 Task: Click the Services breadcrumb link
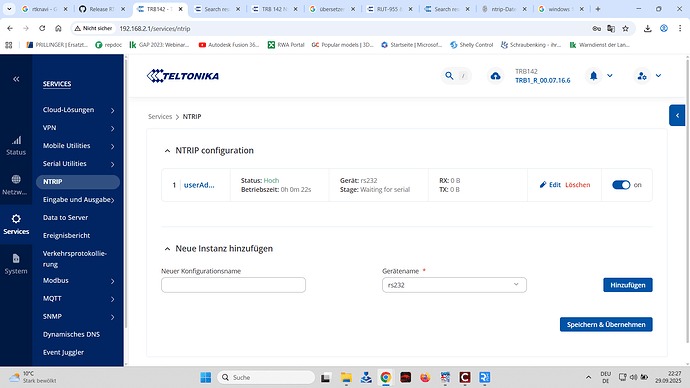pos(160,117)
